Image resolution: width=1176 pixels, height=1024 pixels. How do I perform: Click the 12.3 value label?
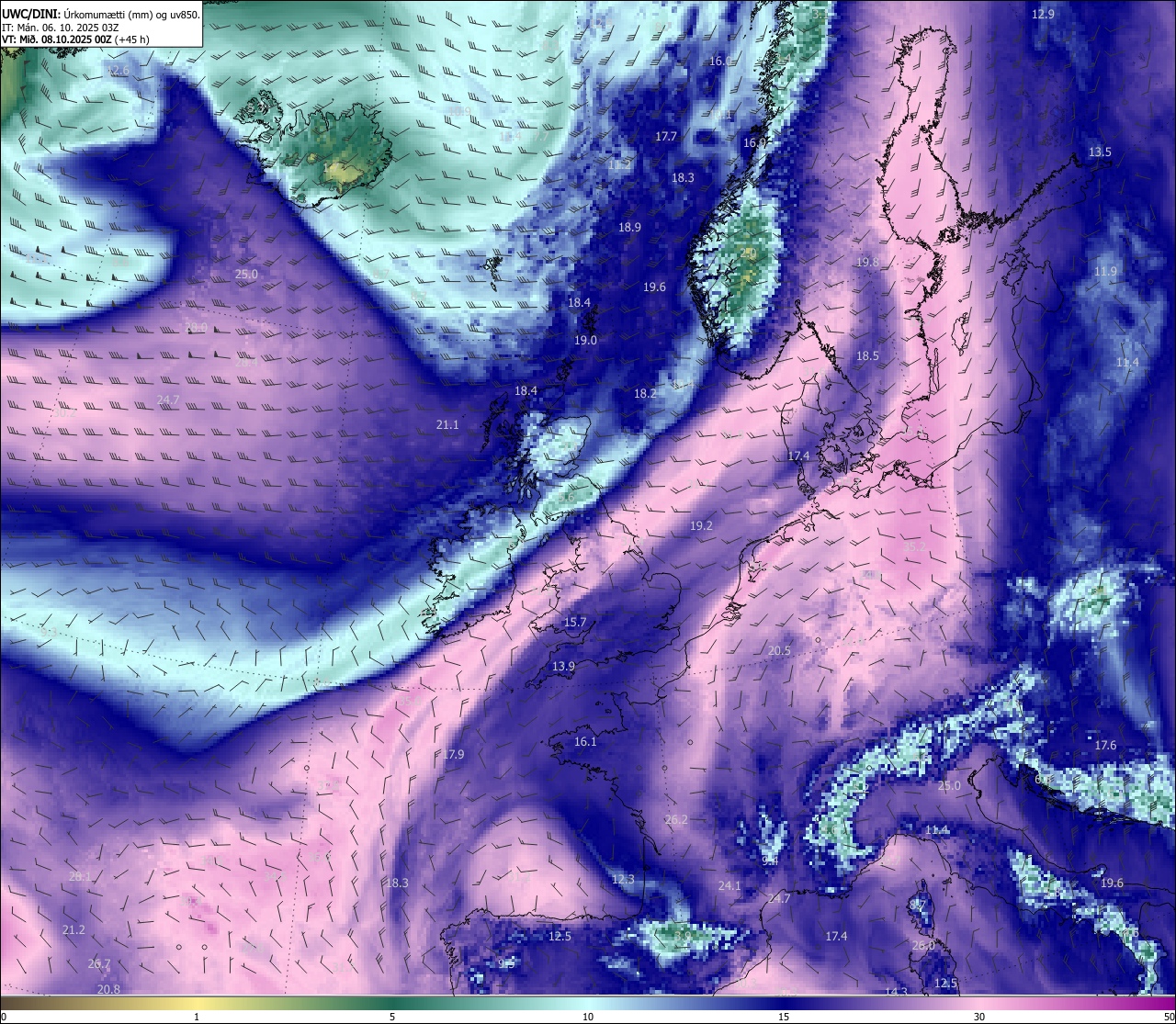(x=623, y=879)
